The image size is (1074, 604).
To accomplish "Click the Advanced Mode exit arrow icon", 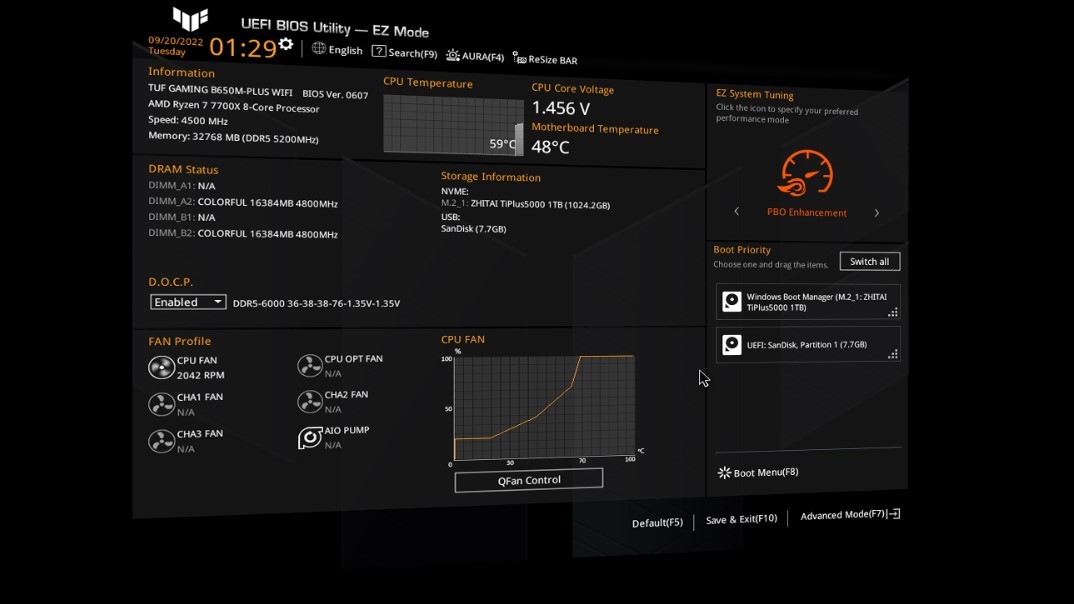I will click(x=895, y=514).
